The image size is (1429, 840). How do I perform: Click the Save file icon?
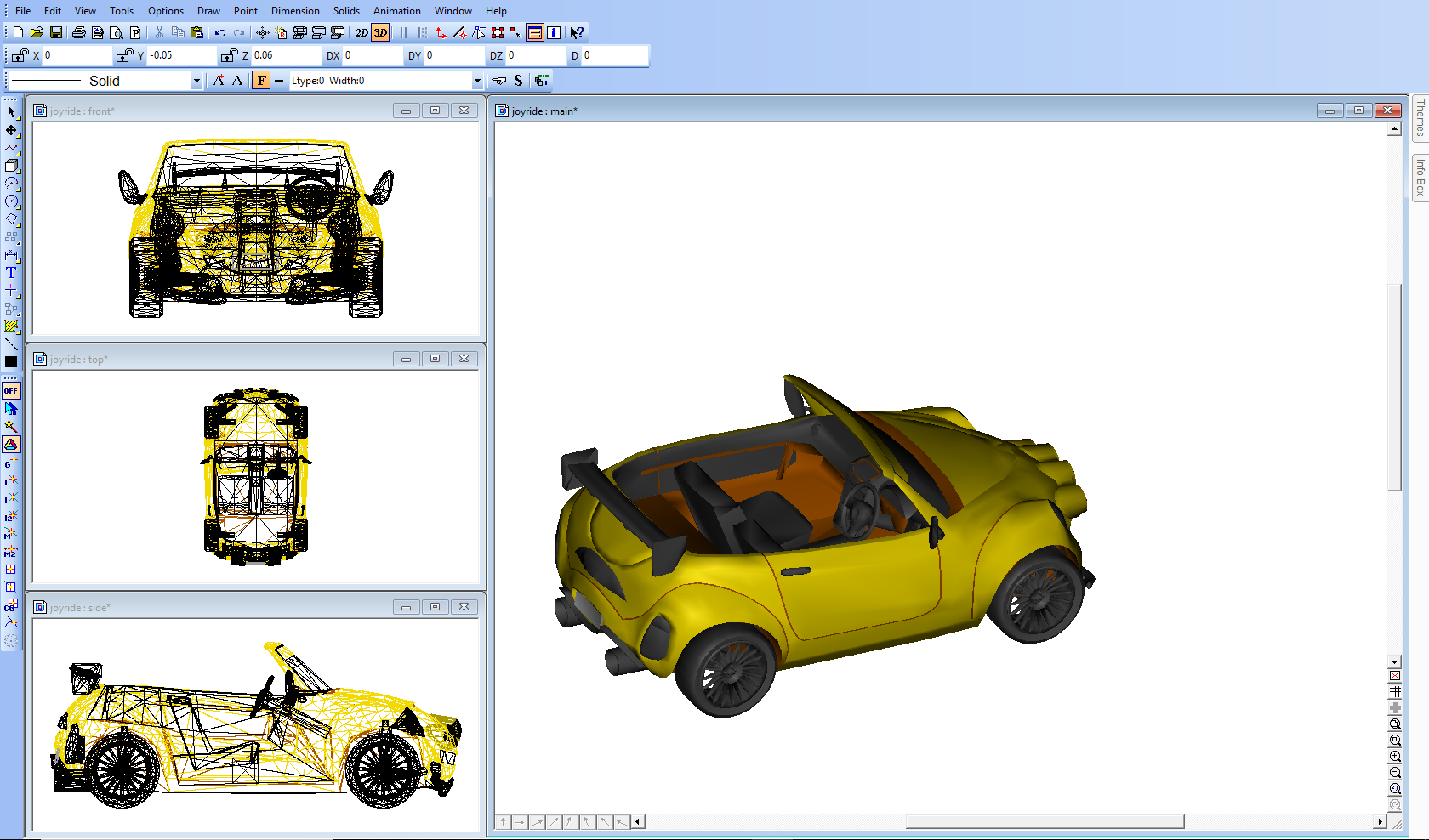tap(56, 32)
